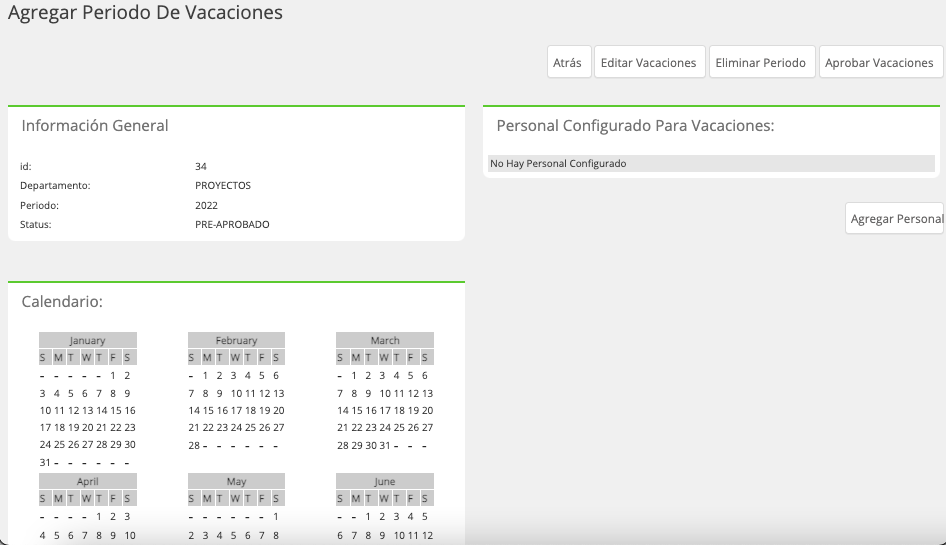The image size is (946, 545).
Task: Open Editar Vacaciones
Action: tap(649, 62)
